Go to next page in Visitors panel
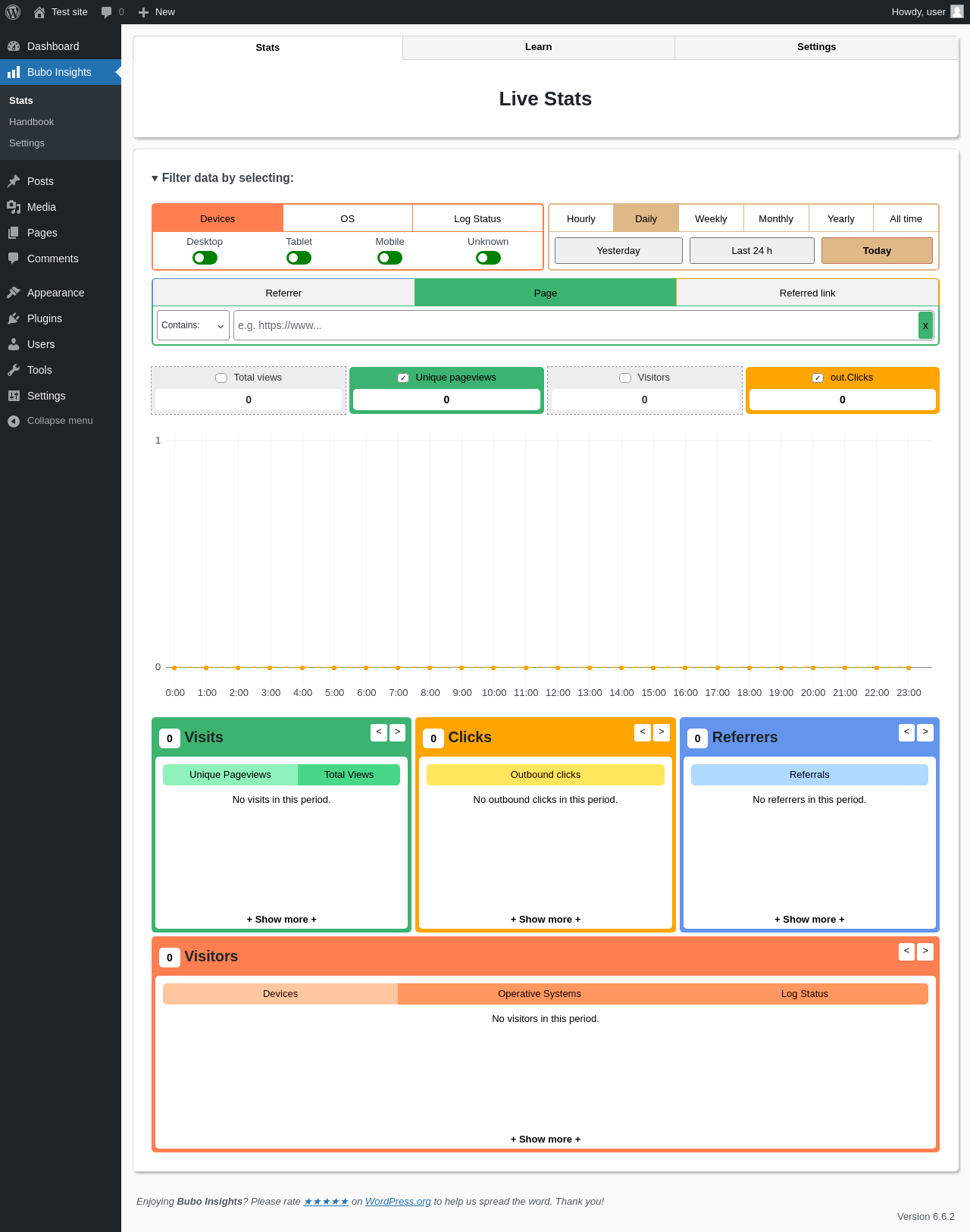This screenshot has height=1232, width=970. (925, 951)
